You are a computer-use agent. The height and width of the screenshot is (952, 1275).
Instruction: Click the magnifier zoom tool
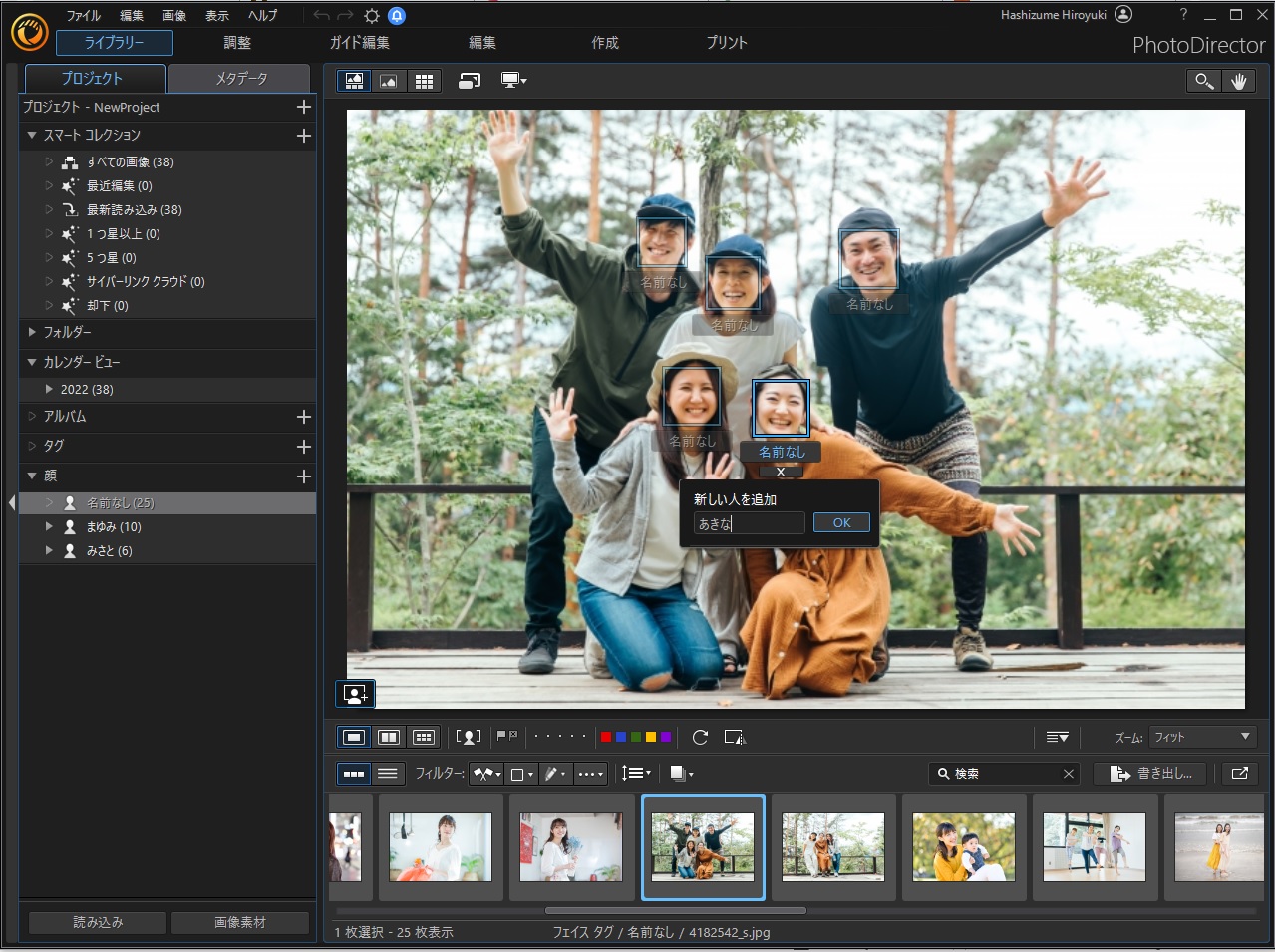click(1204, 82)
